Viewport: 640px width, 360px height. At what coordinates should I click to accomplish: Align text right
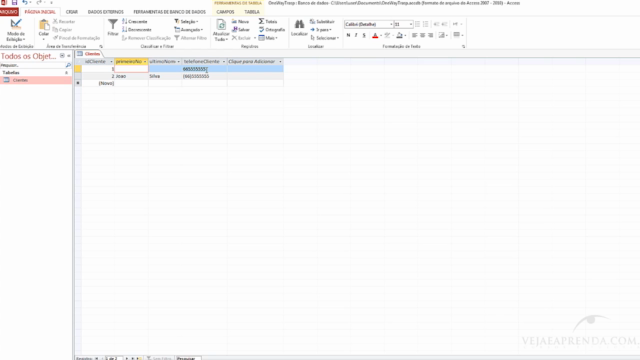coord(431,35)
